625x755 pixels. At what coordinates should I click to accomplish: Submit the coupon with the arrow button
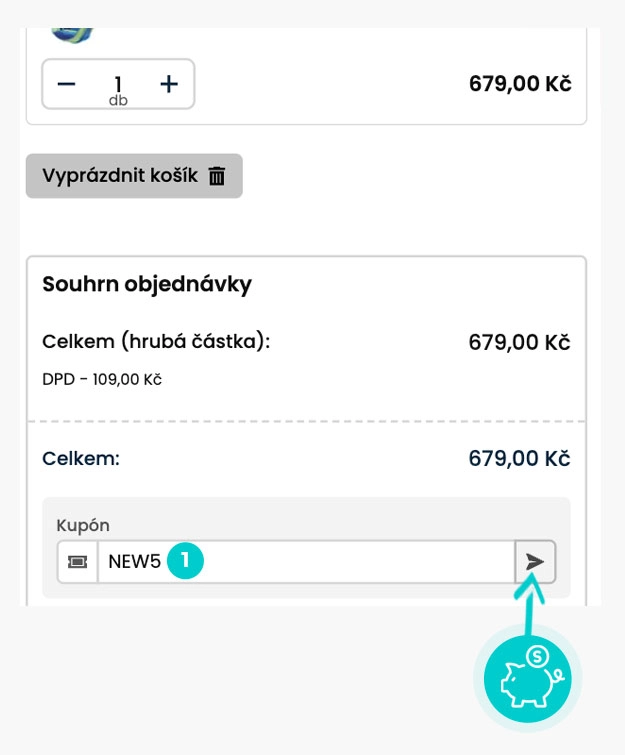pyautogui.click(x=536, y=562)
